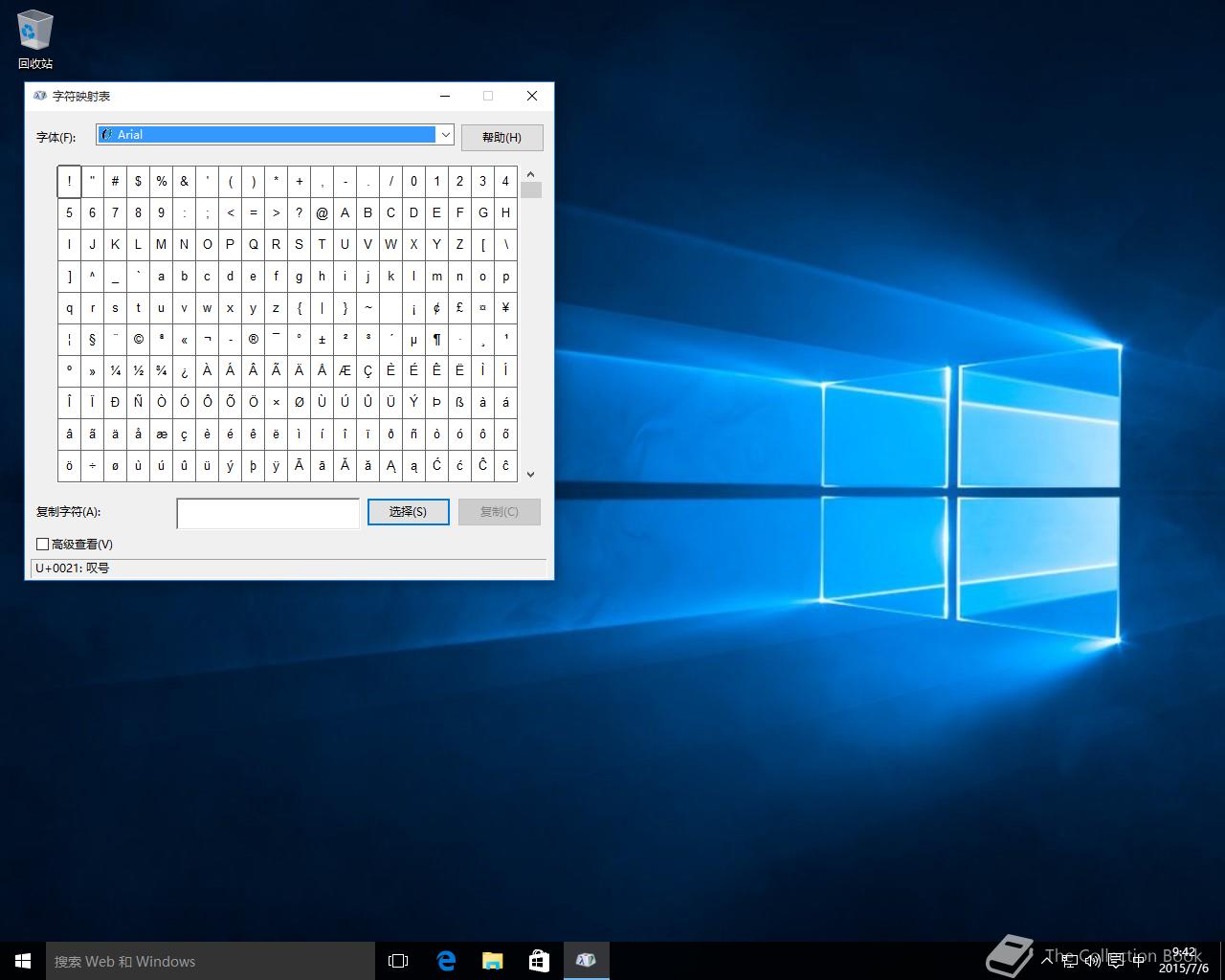The height and width of the screenshot is (980, 1225).
Task: Select the µ micro character cell
Action: [x=413, y=339]
